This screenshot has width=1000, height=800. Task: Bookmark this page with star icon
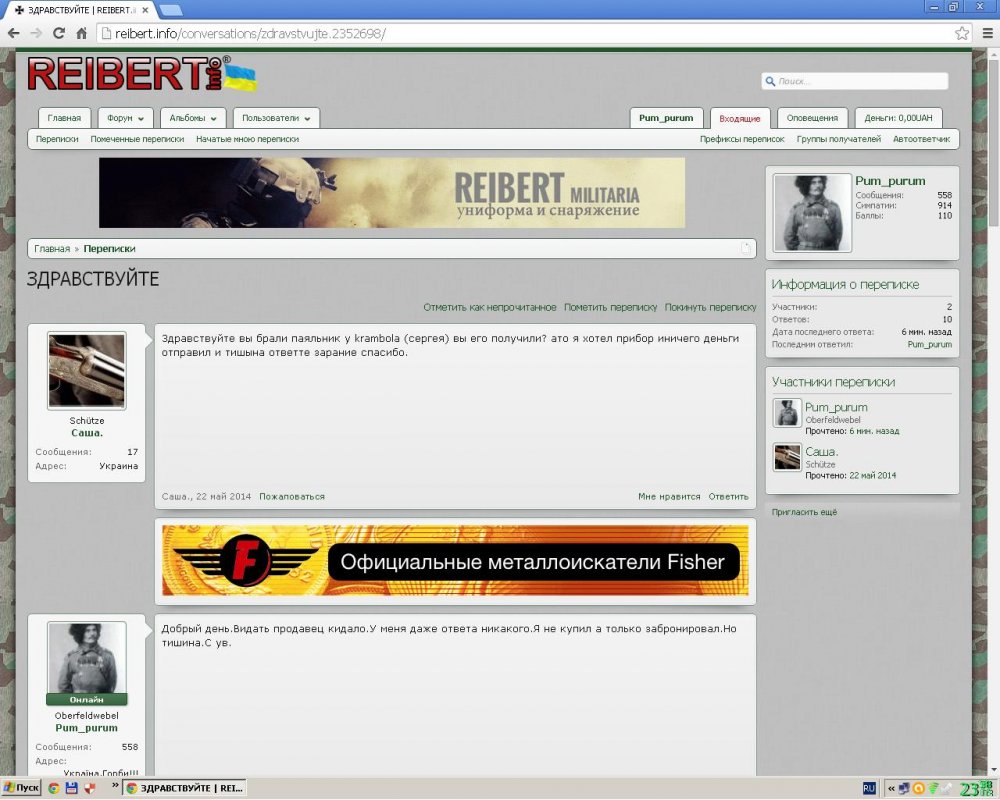pos(962,33)
